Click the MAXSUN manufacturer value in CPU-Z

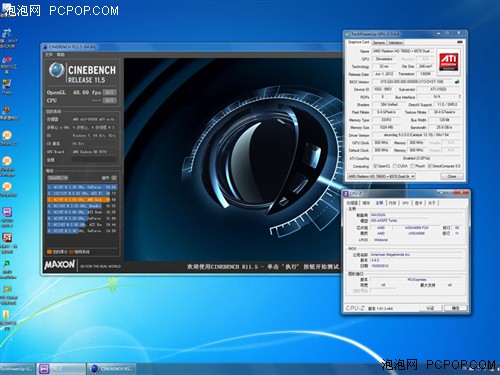tap(378, 215)
